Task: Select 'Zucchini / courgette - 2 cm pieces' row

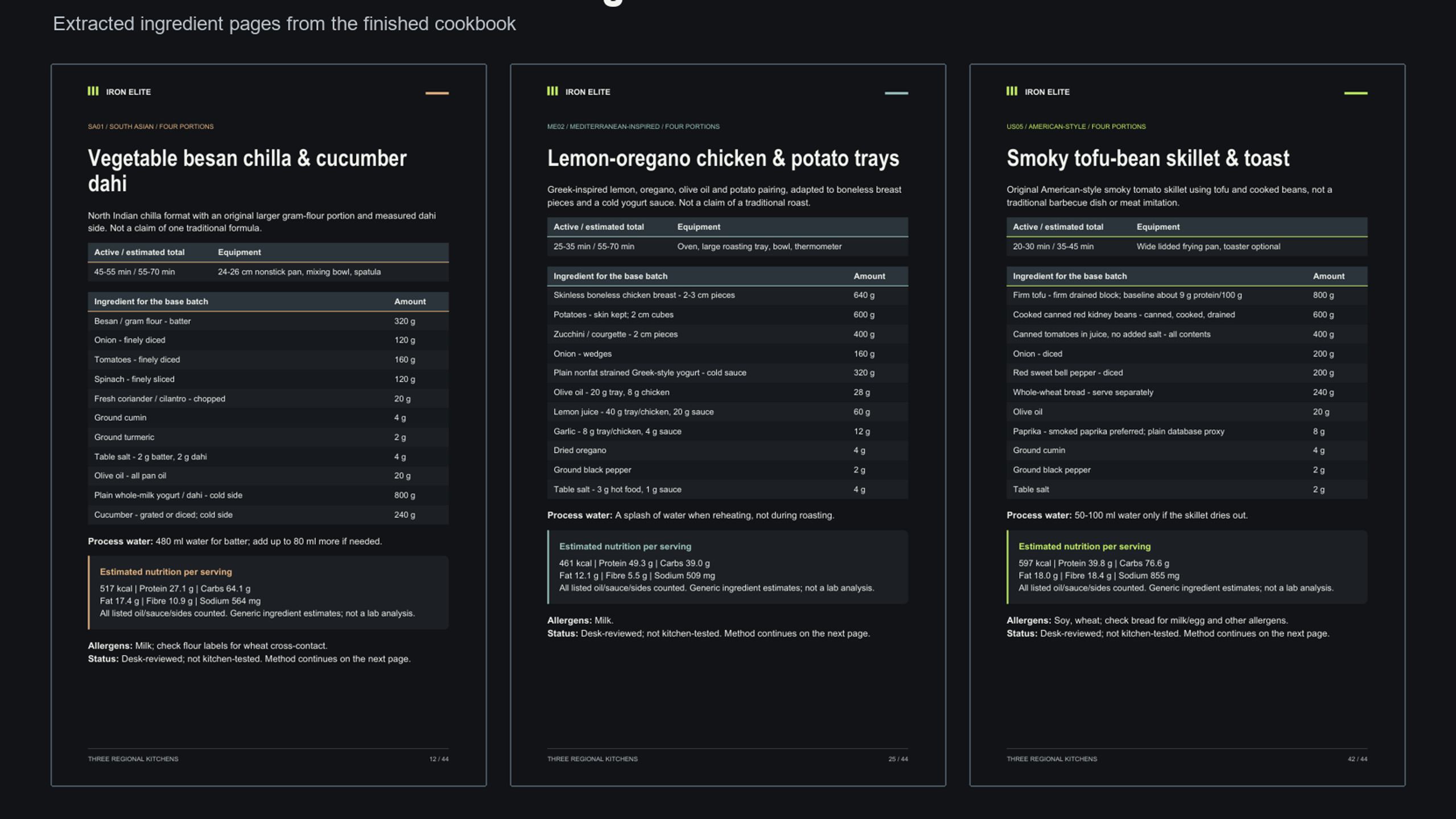Action: tap(727, 334)
